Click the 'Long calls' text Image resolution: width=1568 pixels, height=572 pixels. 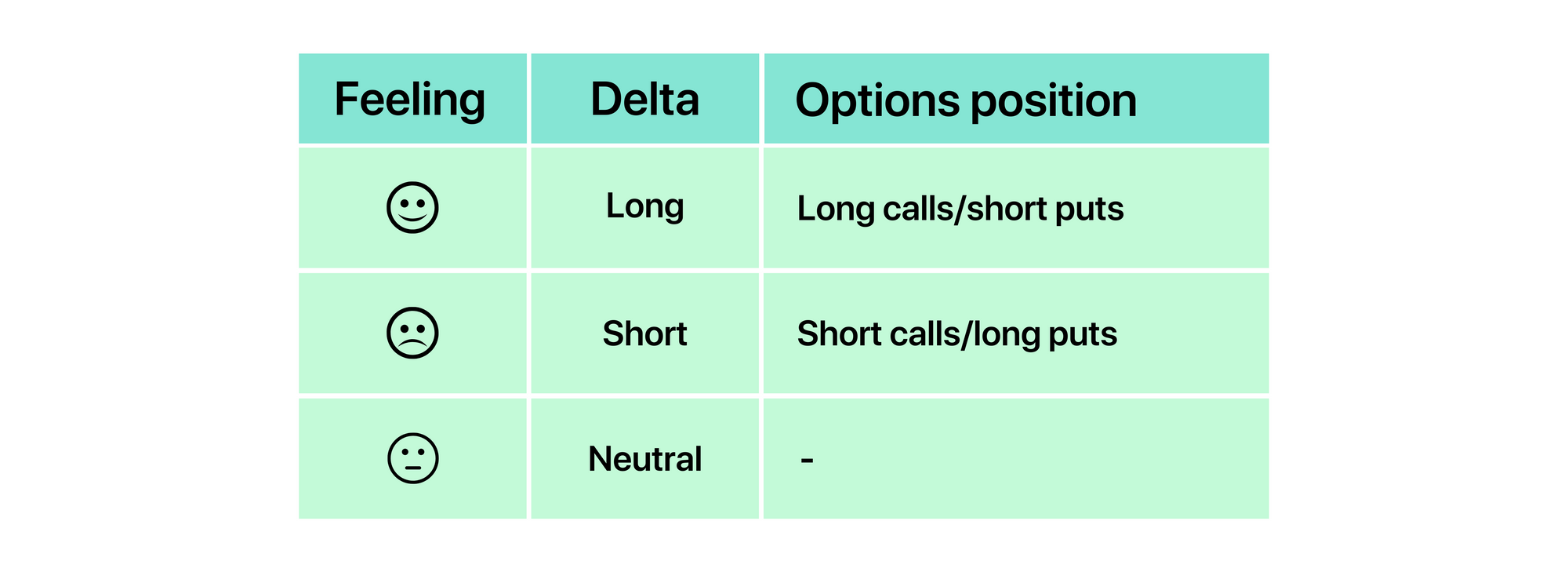874,209
